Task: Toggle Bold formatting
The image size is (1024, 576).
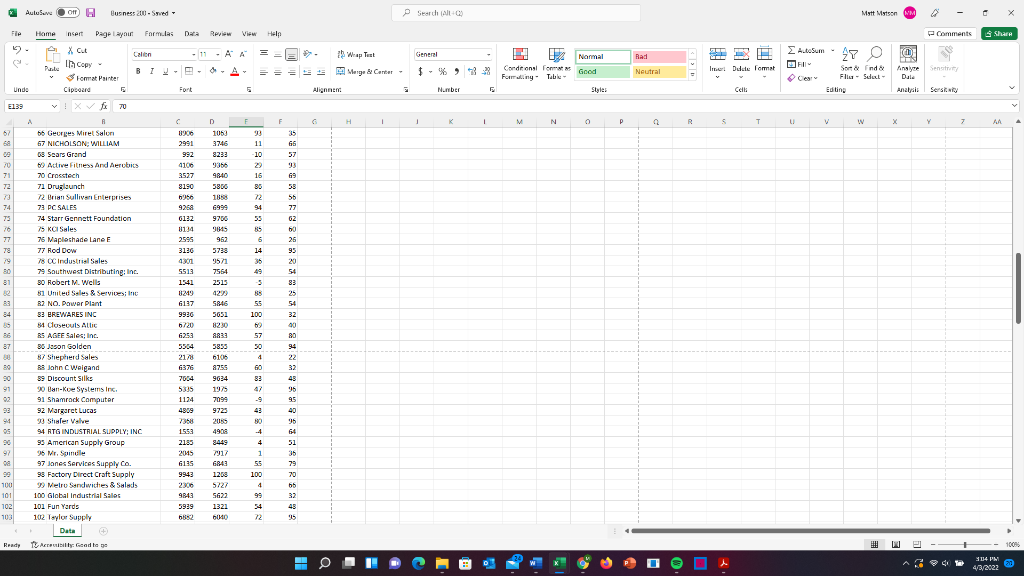Action: point(138,72)
